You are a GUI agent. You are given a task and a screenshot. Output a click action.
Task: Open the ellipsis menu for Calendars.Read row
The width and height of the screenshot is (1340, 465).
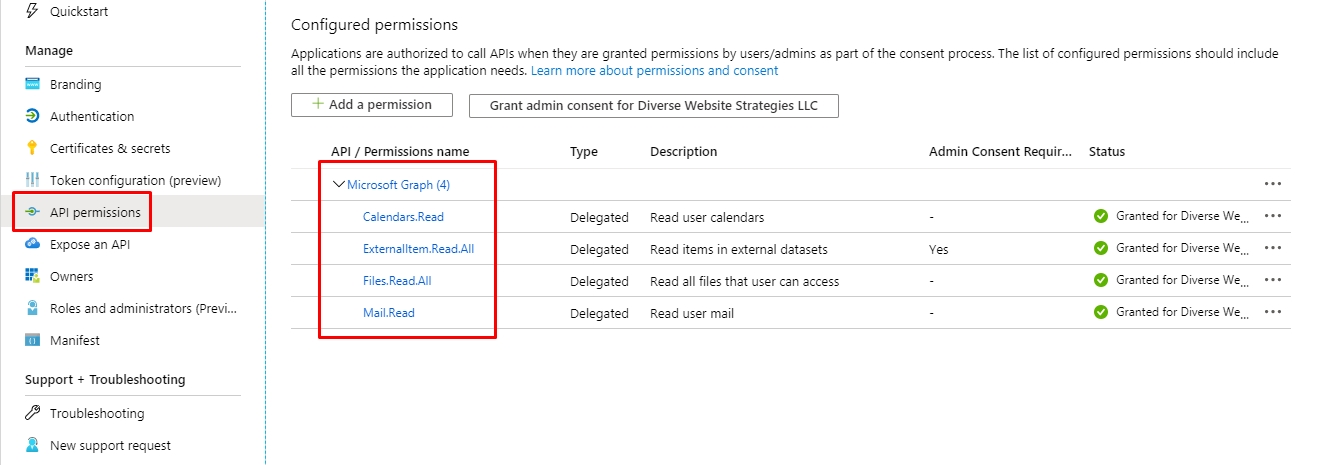pos(1272,216)
